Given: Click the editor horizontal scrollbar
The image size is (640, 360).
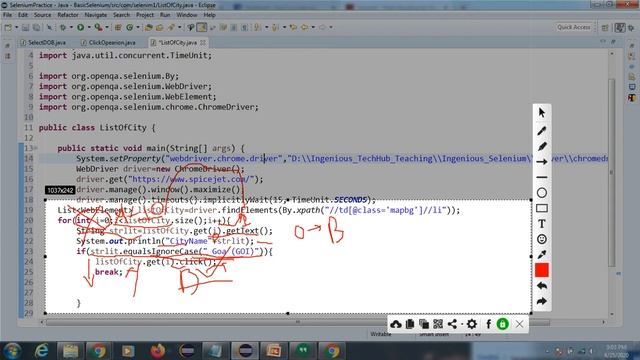Looking at the screenshot, I should [298, 322].
